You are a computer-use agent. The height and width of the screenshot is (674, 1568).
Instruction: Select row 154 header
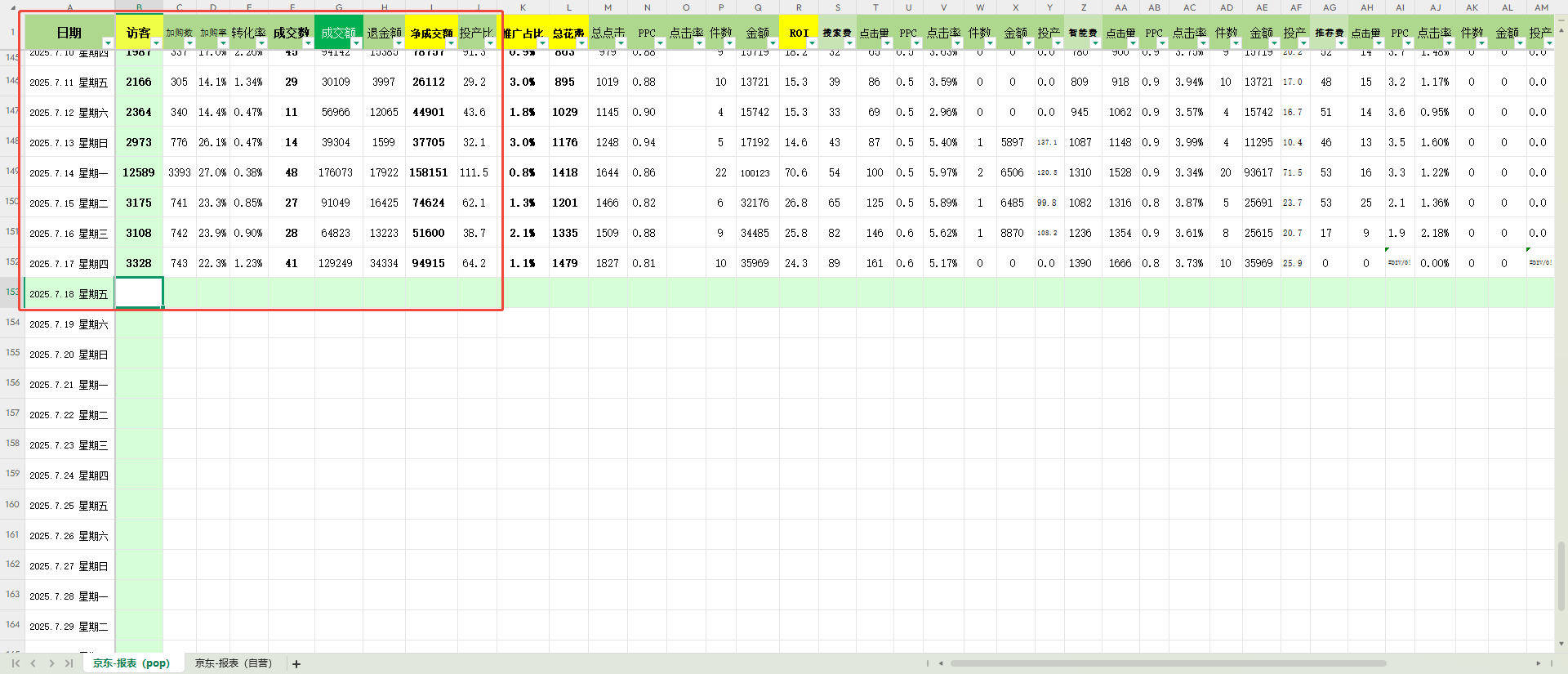[x=12, y=323]
